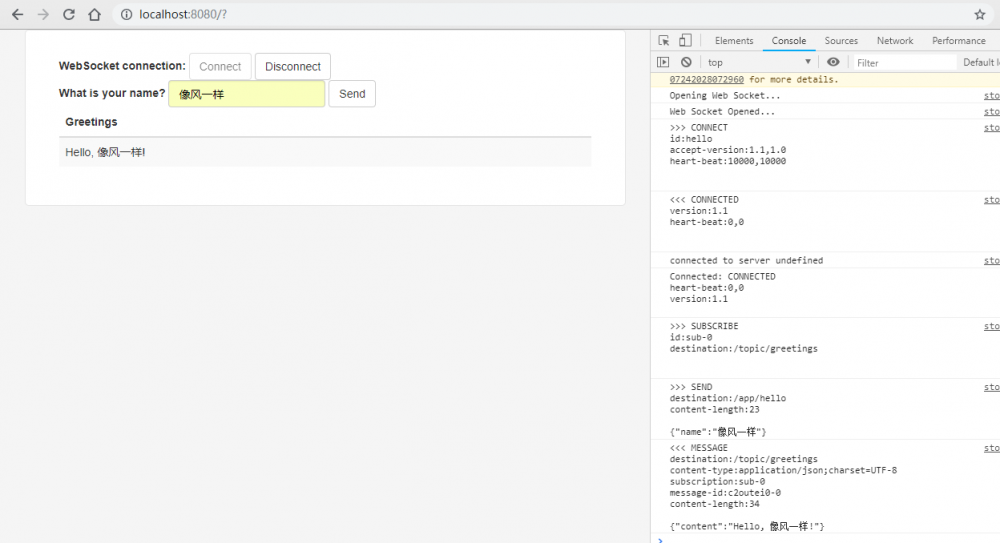Show the console sidebar
1000x543 pixels.
pos(663,62)
